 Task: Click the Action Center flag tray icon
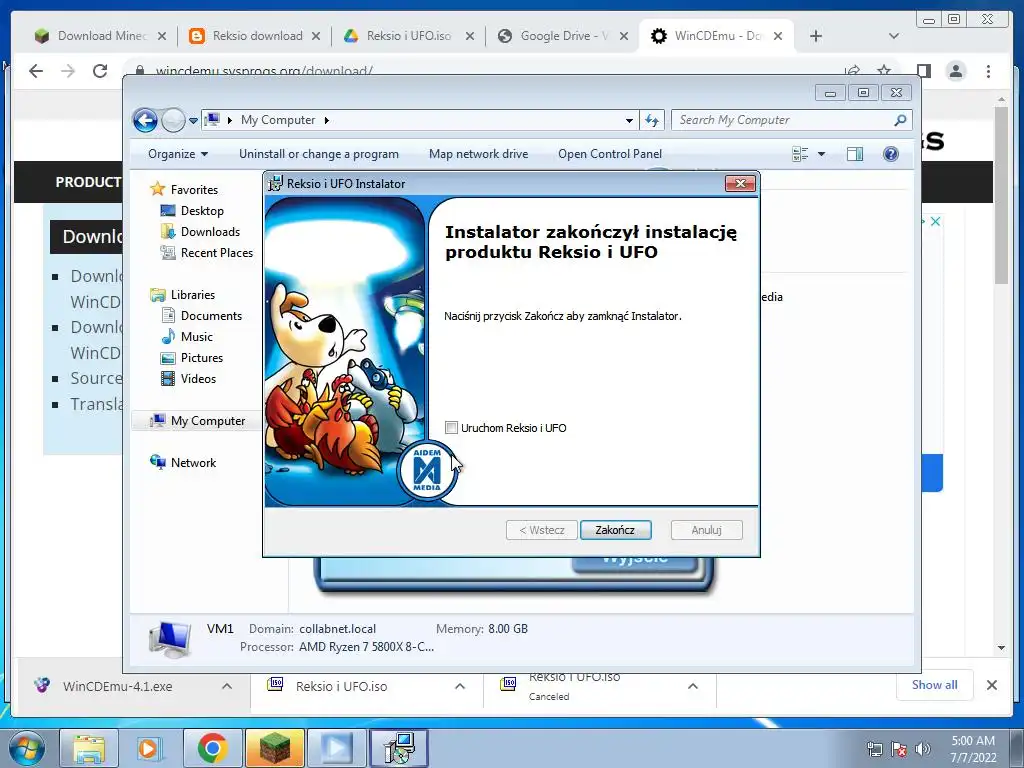[899, 749]
